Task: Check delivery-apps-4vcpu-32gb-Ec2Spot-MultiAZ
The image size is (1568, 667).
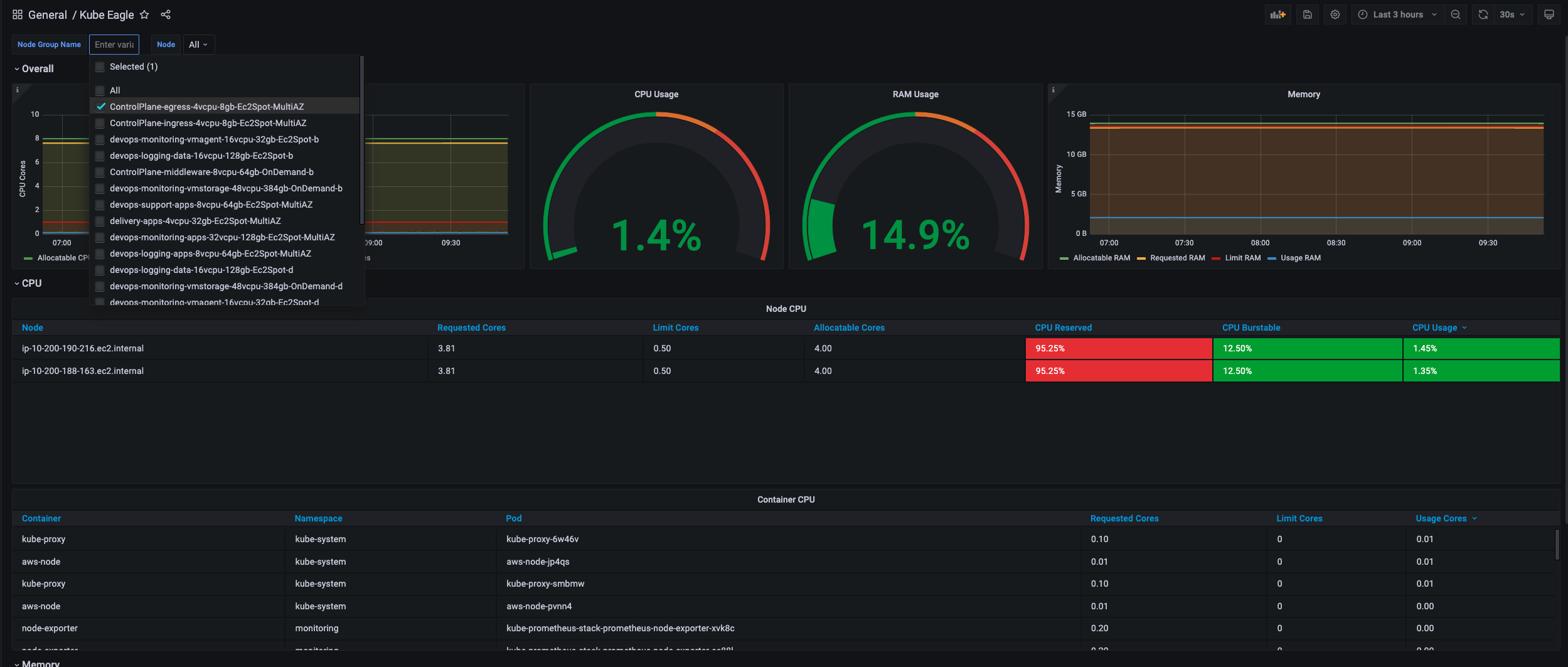Action: pos(100,221)
